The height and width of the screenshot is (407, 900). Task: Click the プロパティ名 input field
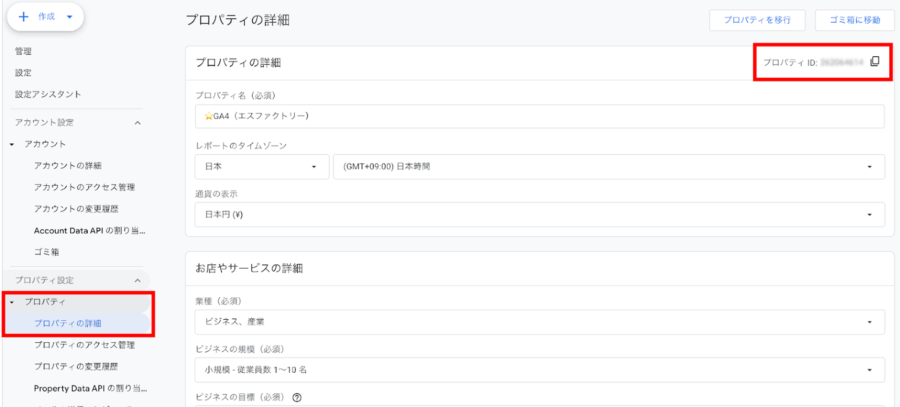[x=540, y=117]
